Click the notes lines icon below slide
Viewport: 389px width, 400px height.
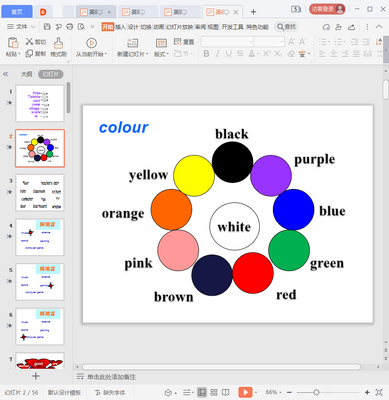coord(80,377)
